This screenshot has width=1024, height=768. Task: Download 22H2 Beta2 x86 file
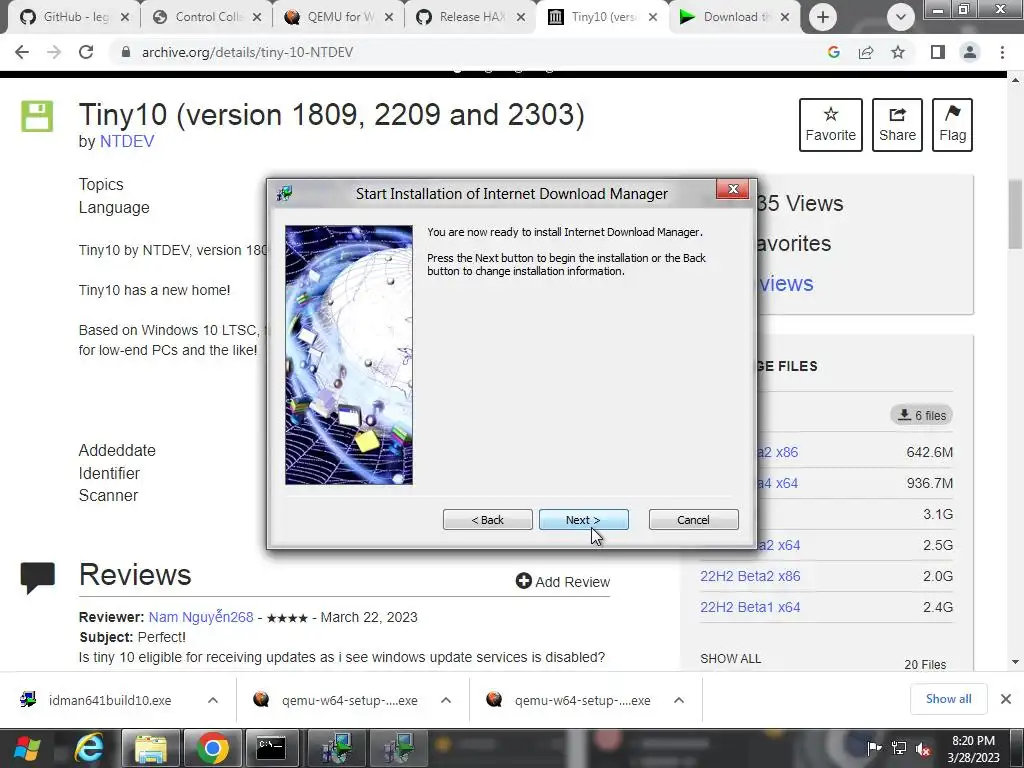pyautogui.click(x=750, y=576)
